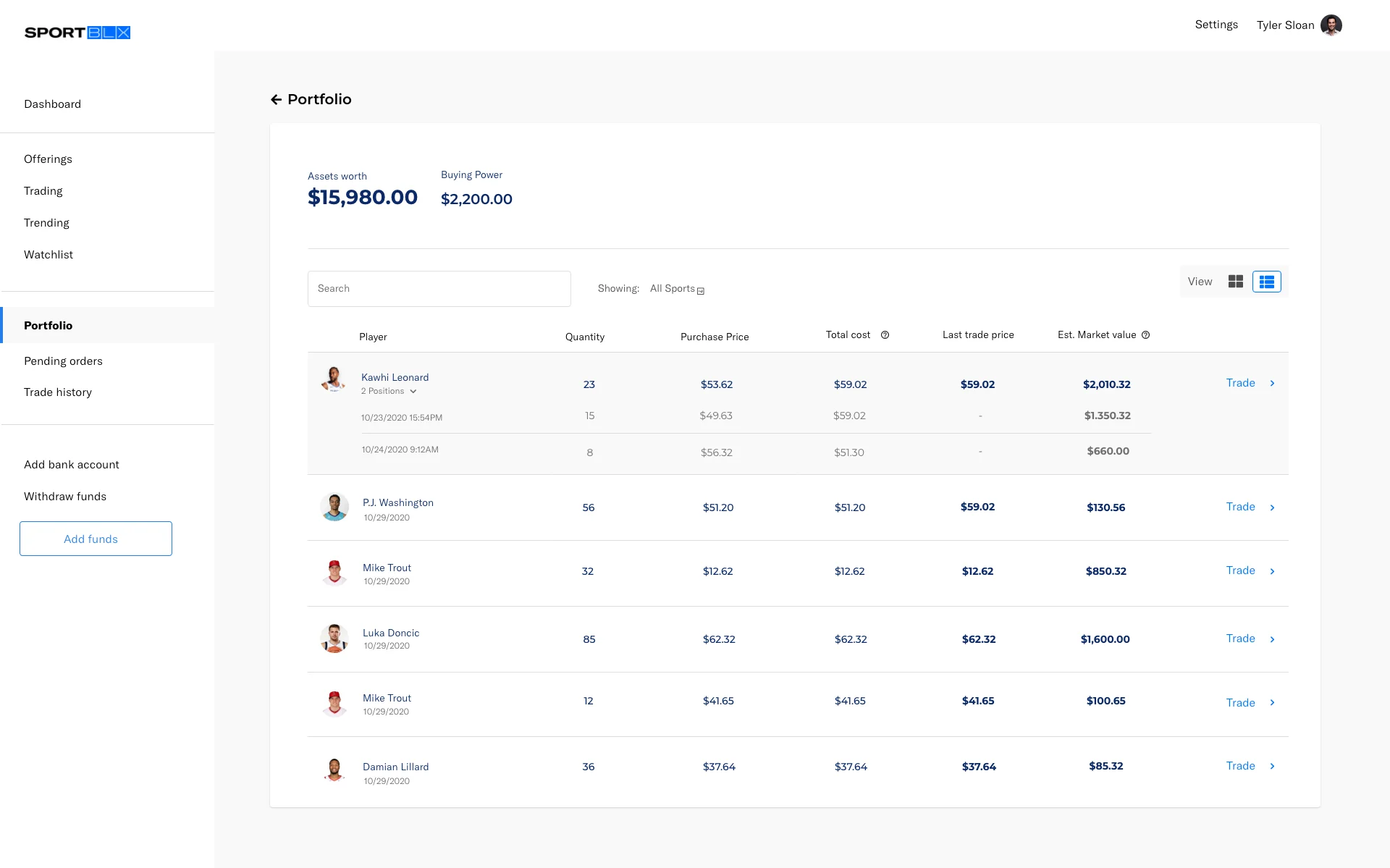Screen dimensions: 1390x868
Task: Switch to grid view icon
Action: coord(1235,282)
